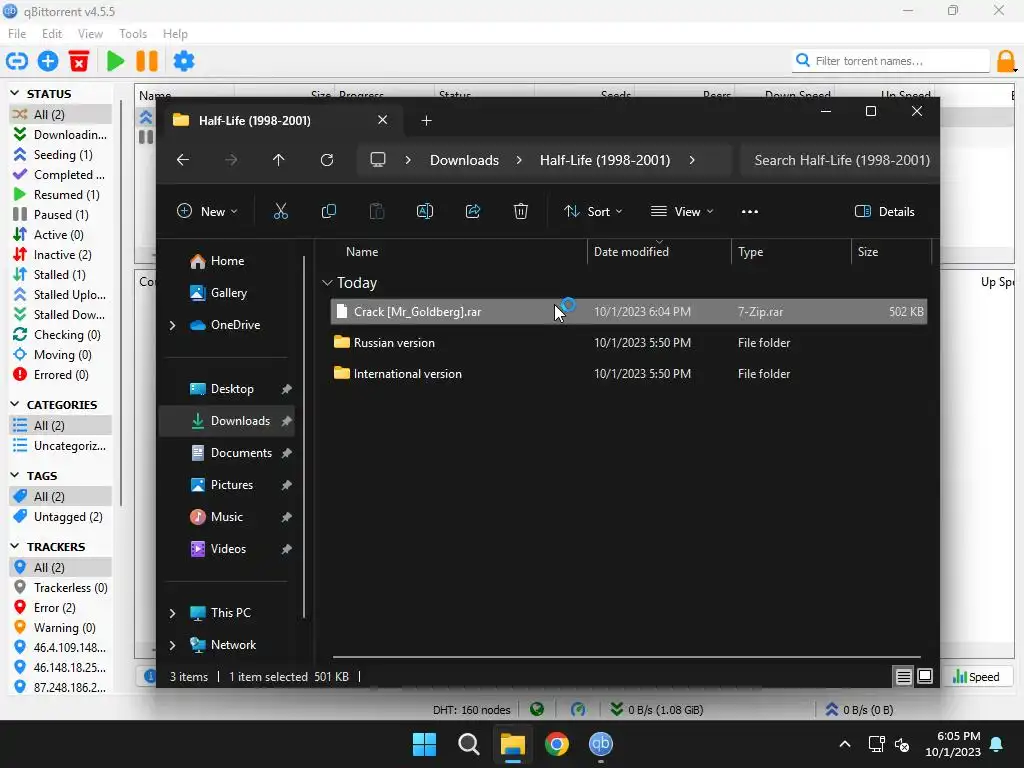Image resolution: width=1024 pixels, height=768 pixels.
Task: Toggle the Details pane button
Action: (x=885, y=212)
